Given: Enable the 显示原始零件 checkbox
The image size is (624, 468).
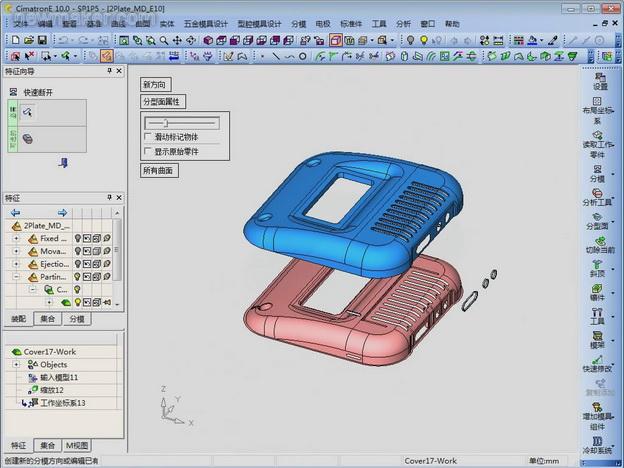Looking at the screenshot, I should (148, 151).
